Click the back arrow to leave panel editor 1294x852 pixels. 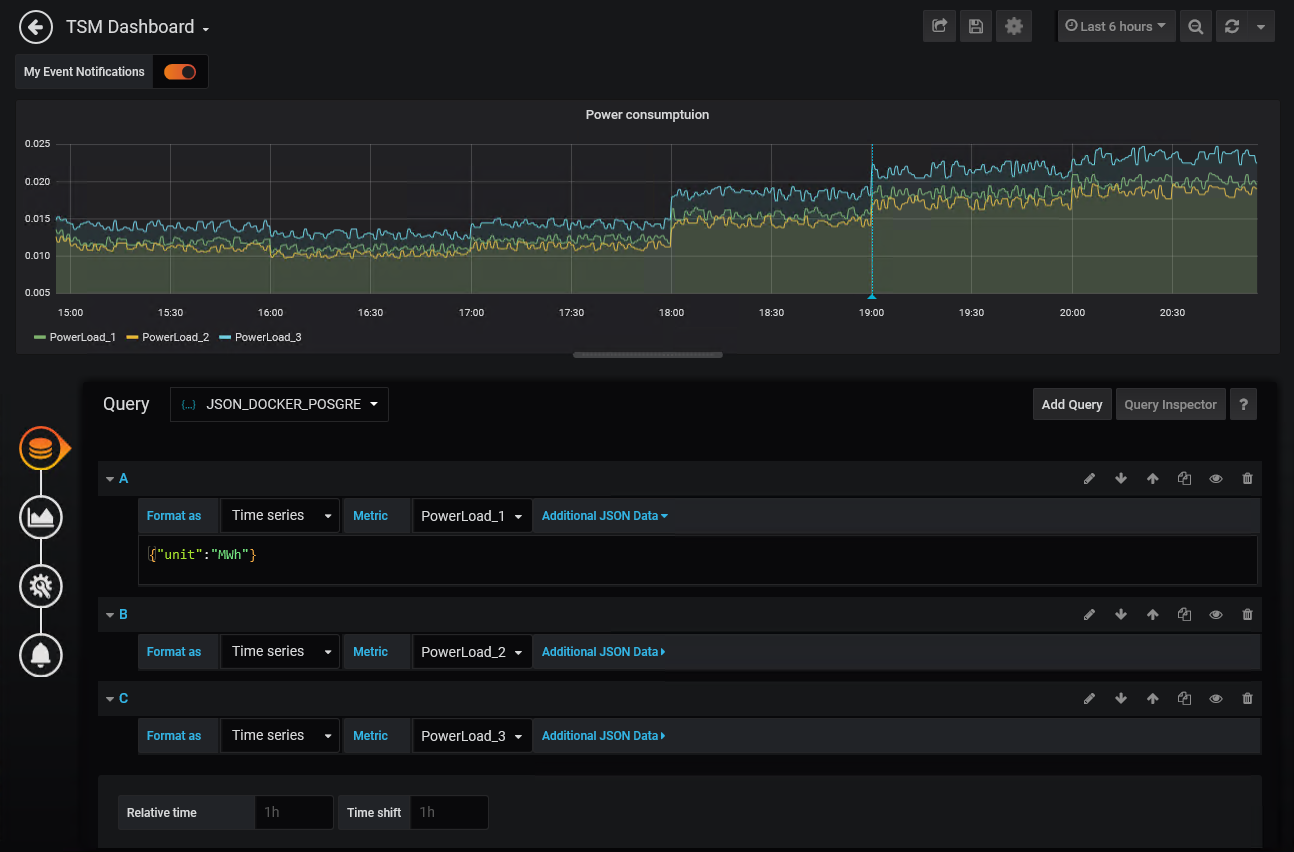pos(36,27)
